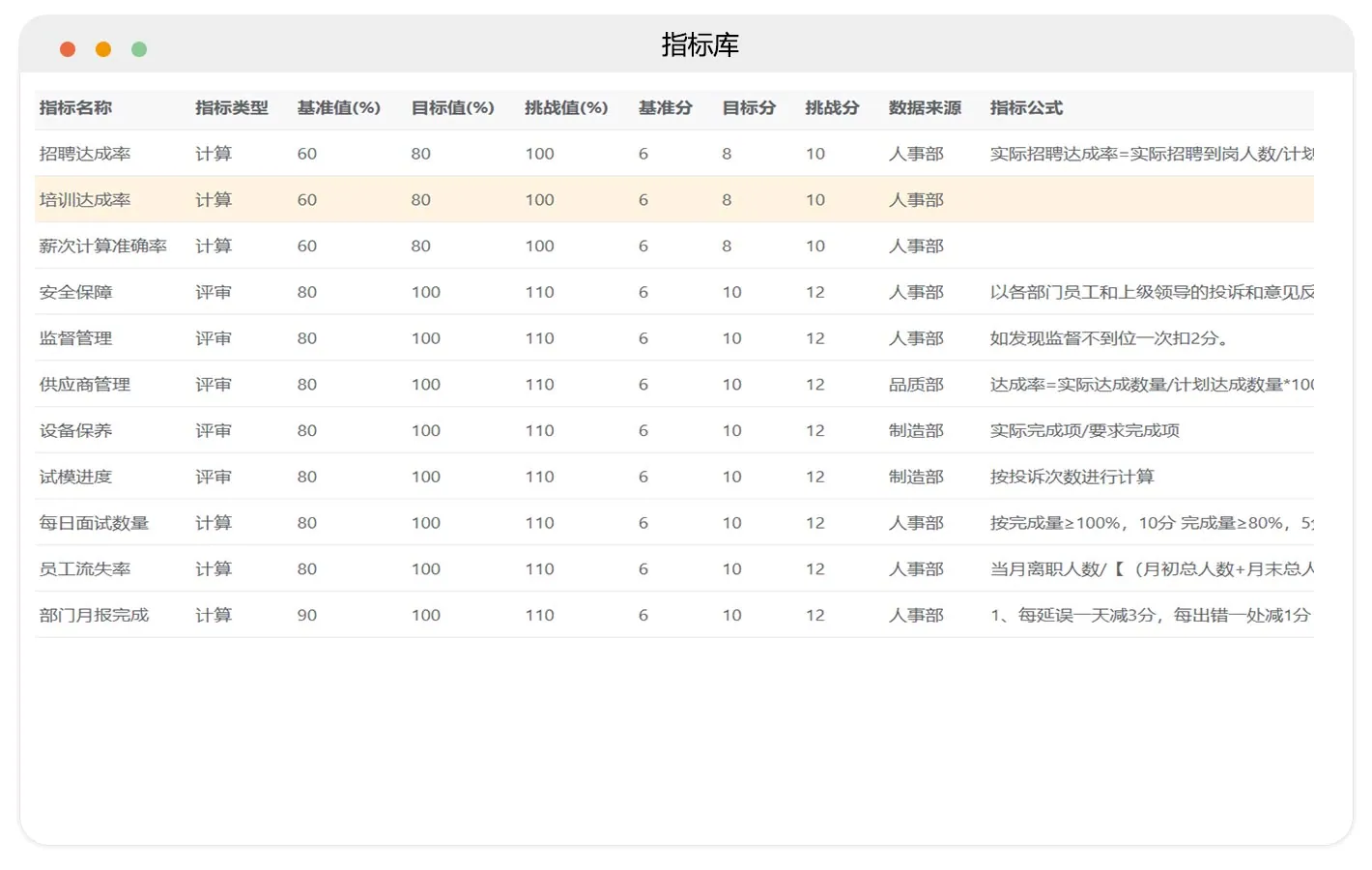Click challenge score 12 in 试模进度 row
Screen dimensions: 1372x870
point(815,477)
